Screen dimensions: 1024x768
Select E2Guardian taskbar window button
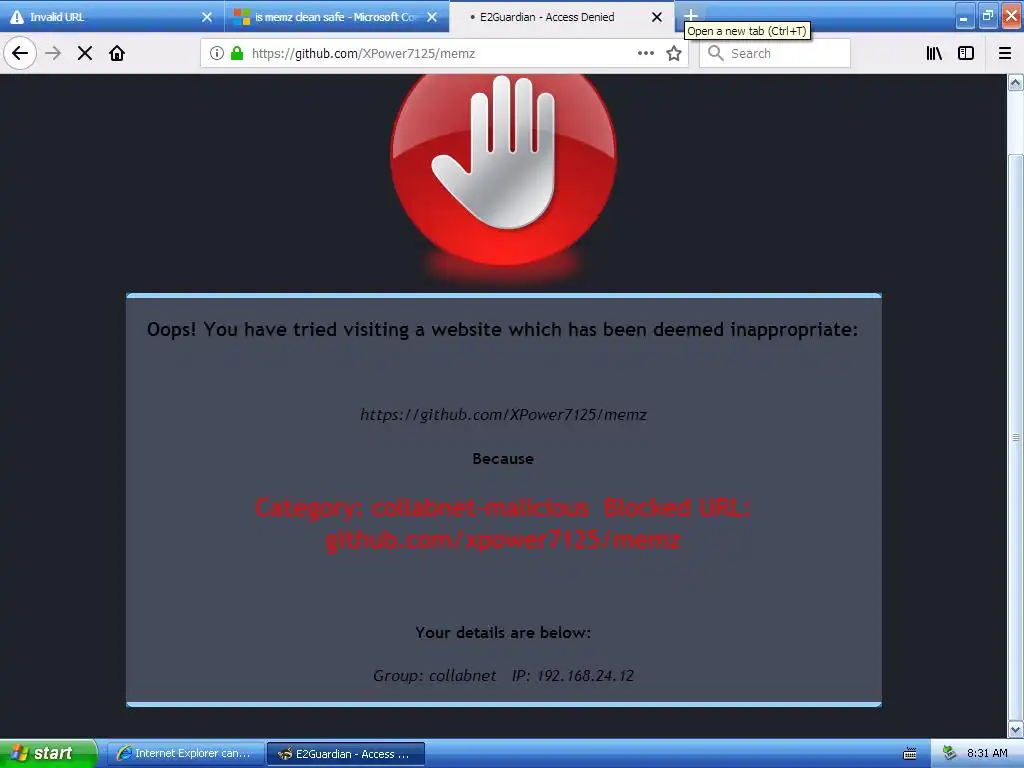(346, 754)
